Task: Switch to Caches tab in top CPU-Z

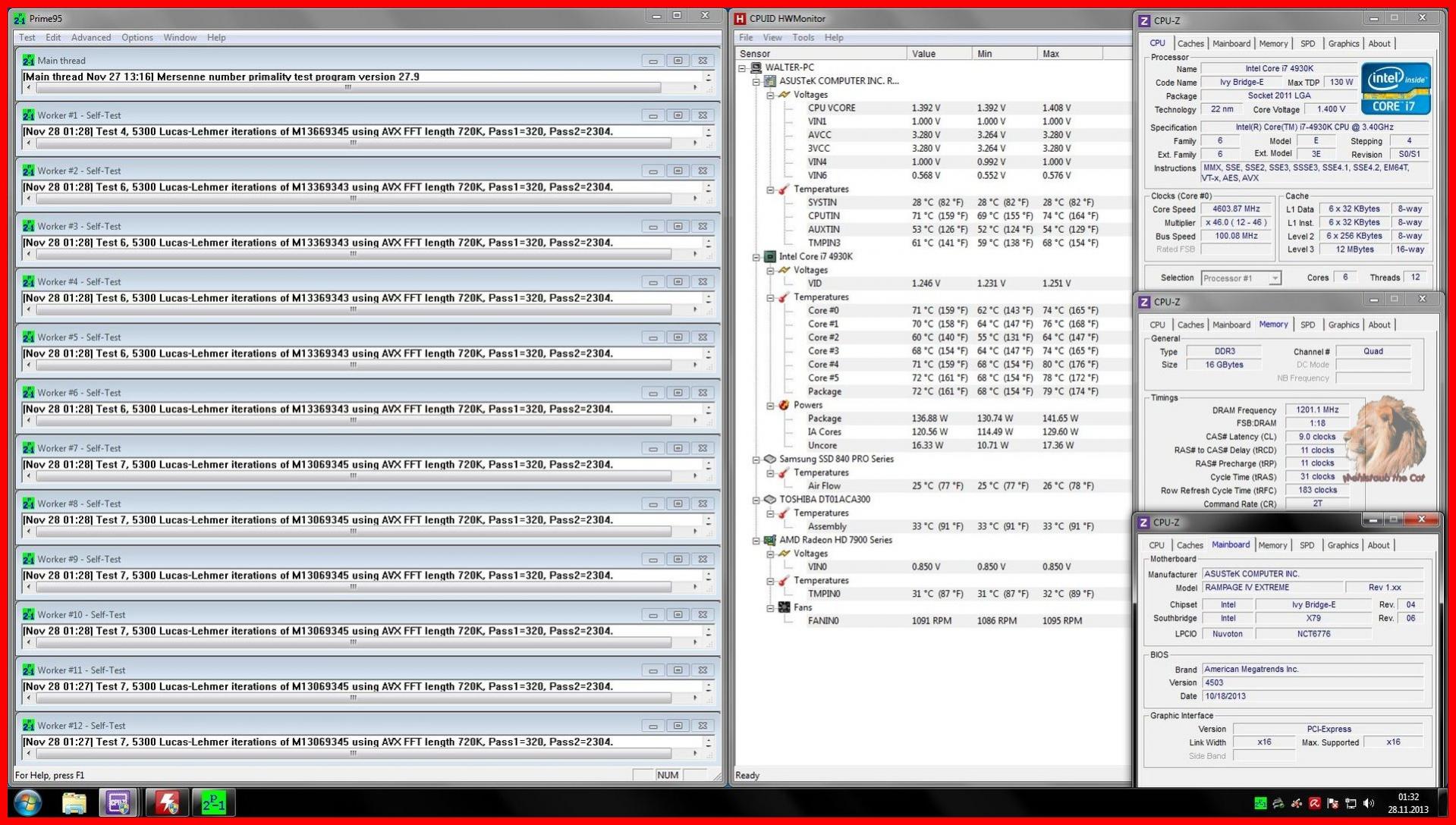Action: tap(1190, 44)
